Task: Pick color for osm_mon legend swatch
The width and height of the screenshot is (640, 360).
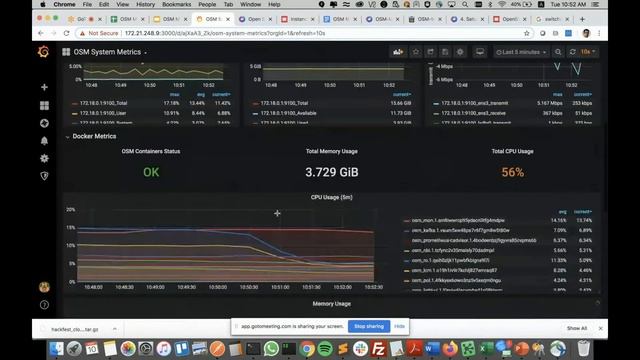Action: pos(406,221)
